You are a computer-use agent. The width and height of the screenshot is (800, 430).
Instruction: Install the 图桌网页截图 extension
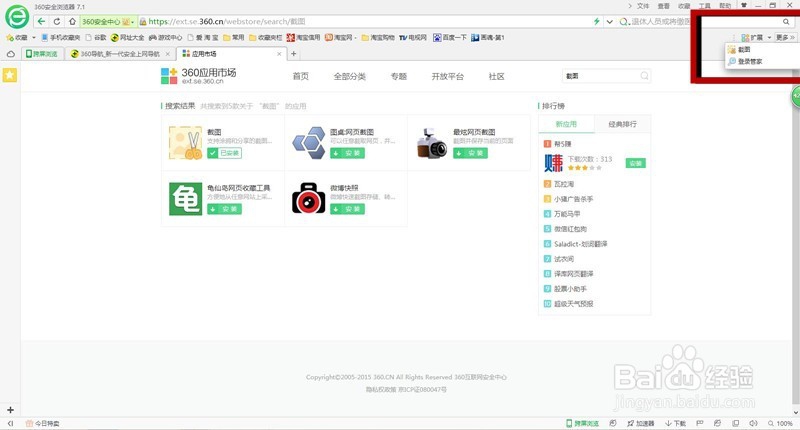point(347,153)
